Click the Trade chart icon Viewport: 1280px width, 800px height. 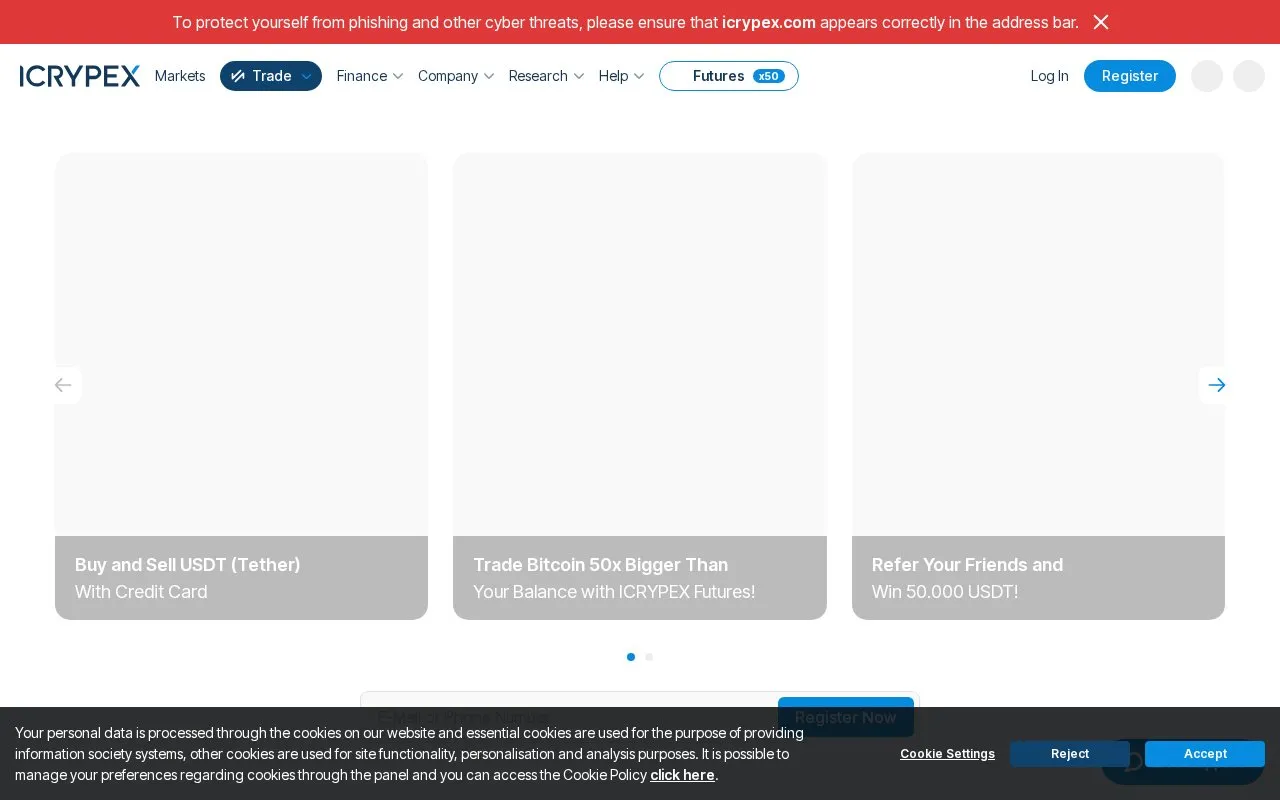tap(238, 76)
